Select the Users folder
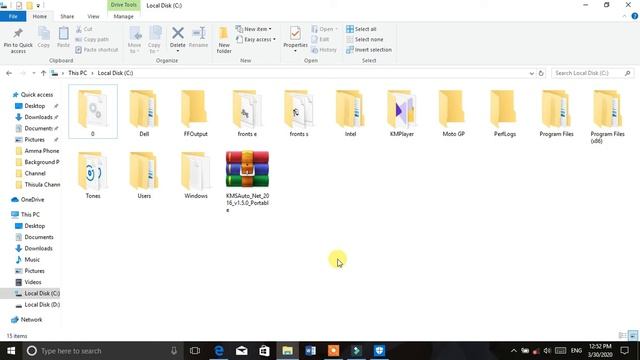 click(x=144, y=175)
